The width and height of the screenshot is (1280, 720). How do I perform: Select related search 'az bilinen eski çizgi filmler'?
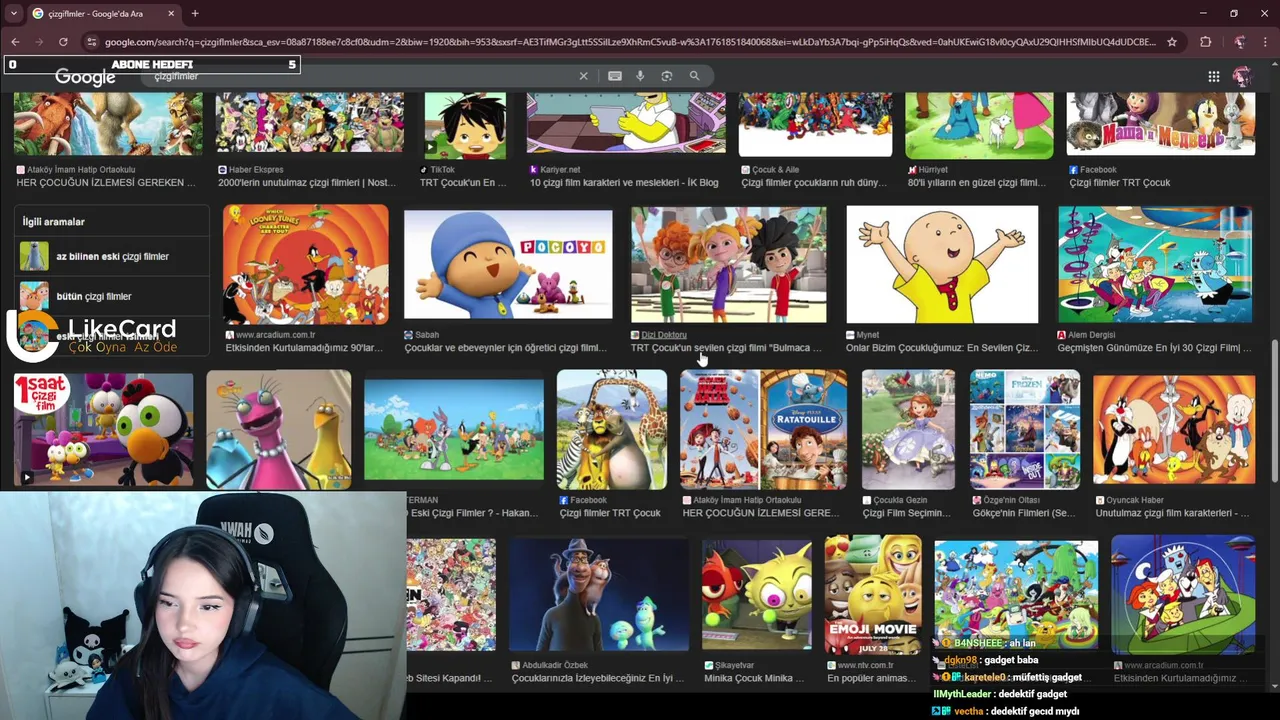[112, 256]
